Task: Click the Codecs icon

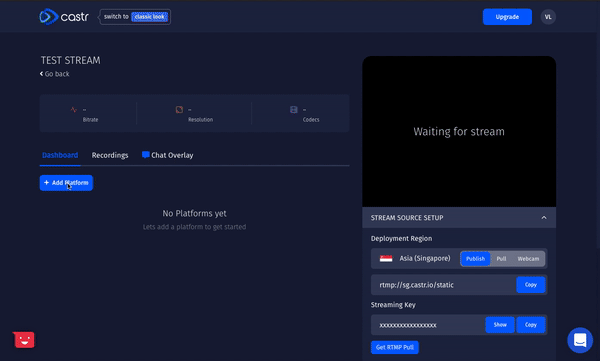Action: 293,110
